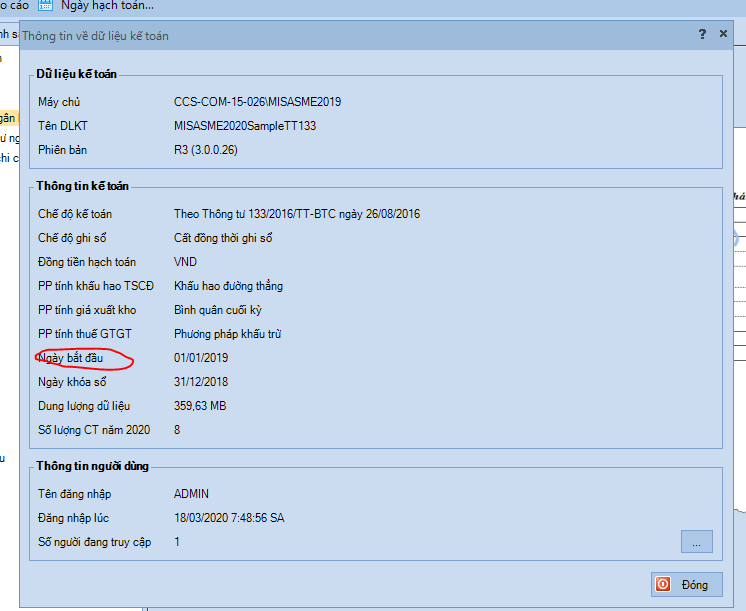Click the Tên DLKT label
This screenshot has height=611, width=746.
(63, 126)
